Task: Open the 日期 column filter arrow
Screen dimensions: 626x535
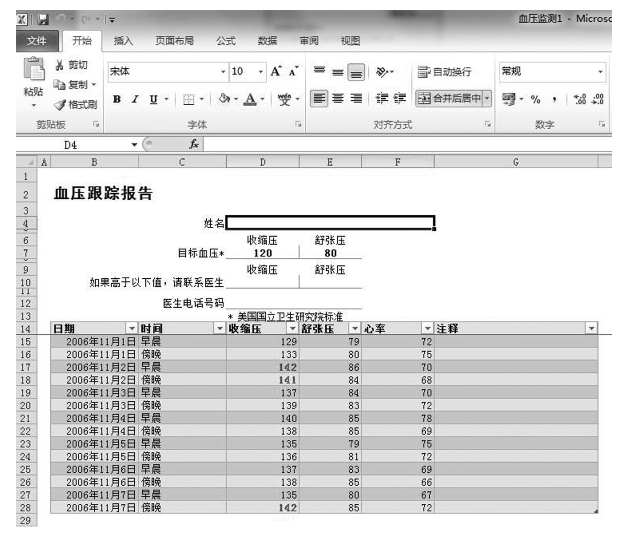Action: point(131,329)
